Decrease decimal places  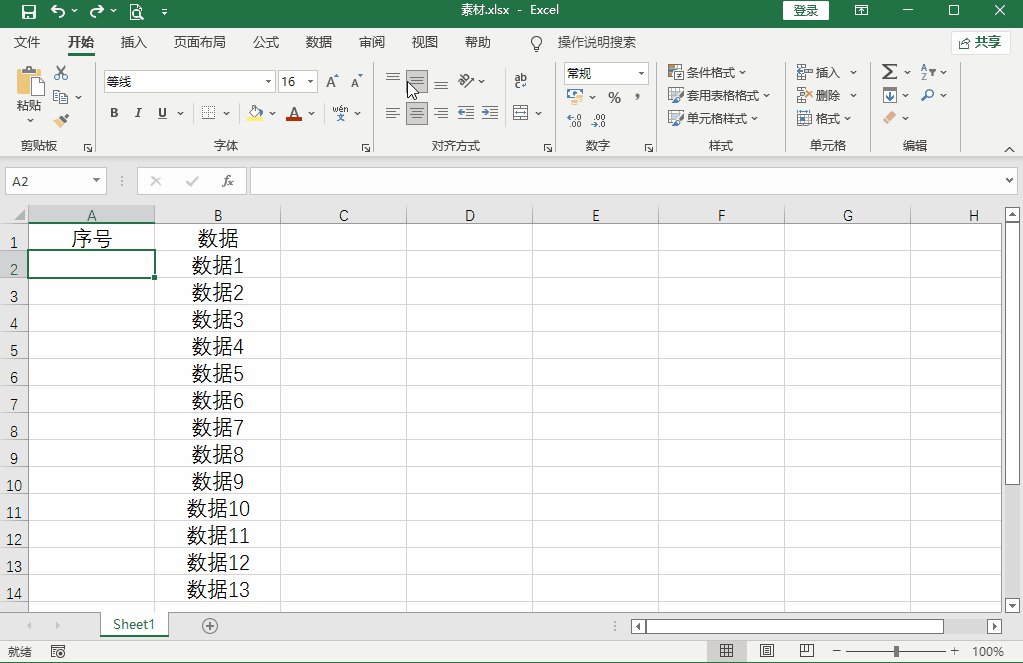pyautogui.click(x=598, y=120)
